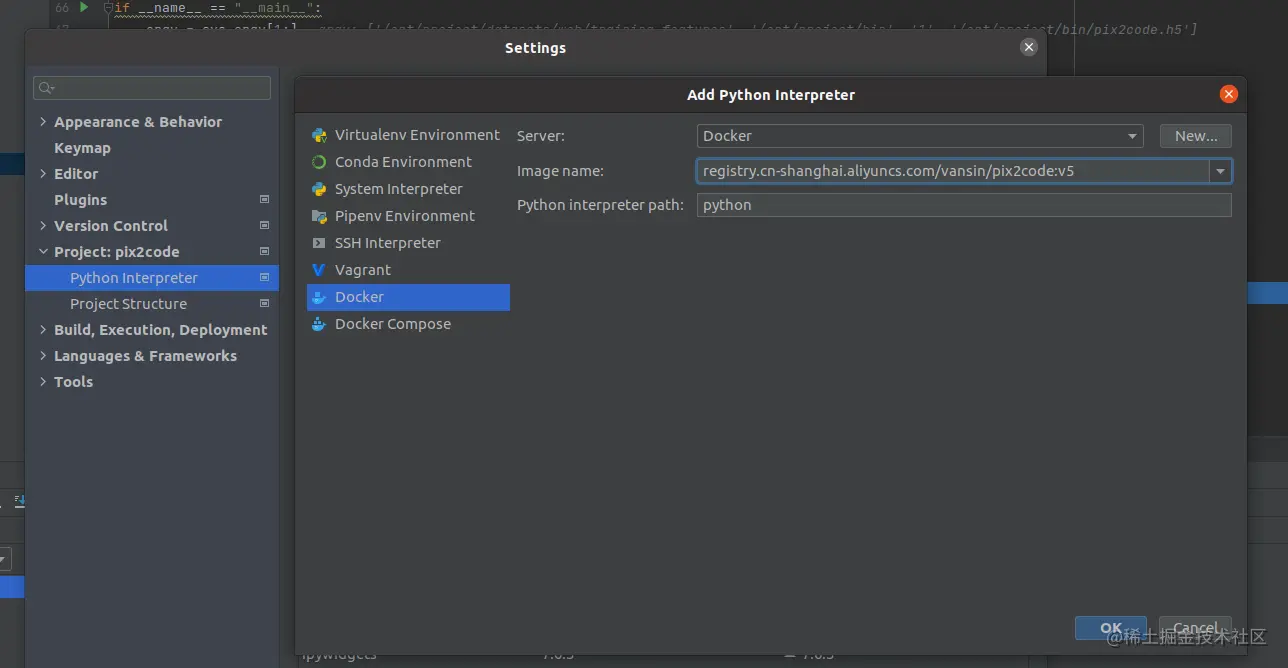Expand the Editor settings group

[43, 174]
